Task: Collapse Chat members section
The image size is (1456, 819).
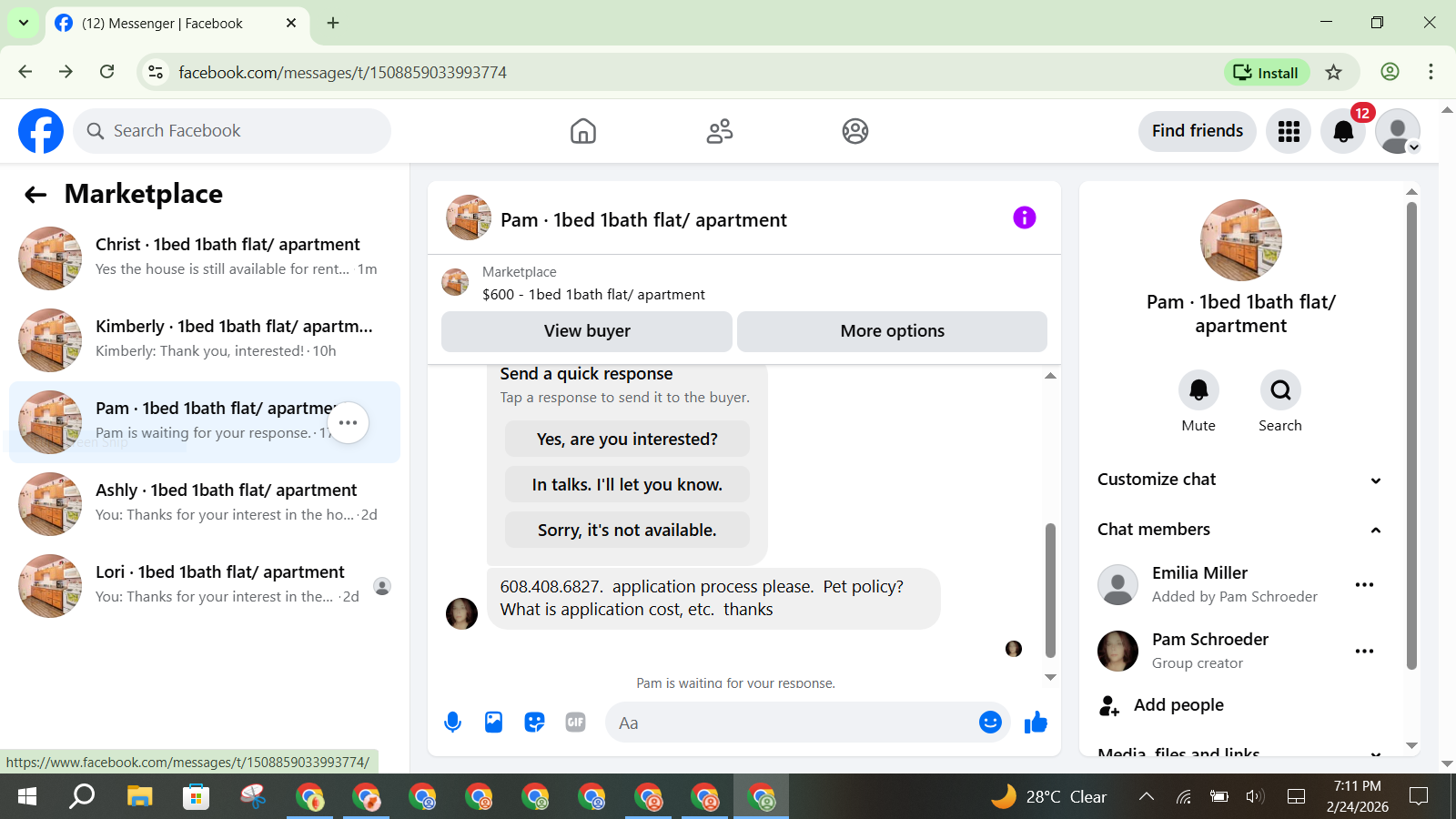Action: (x=1239, y=530)
